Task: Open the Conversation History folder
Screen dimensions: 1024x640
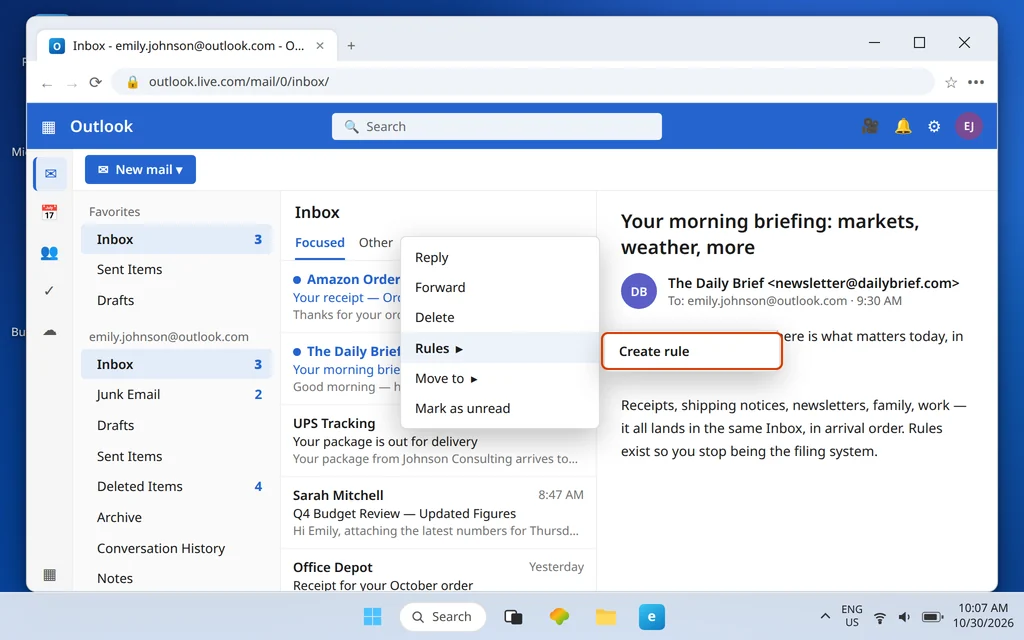Action: tap(176, 549)
